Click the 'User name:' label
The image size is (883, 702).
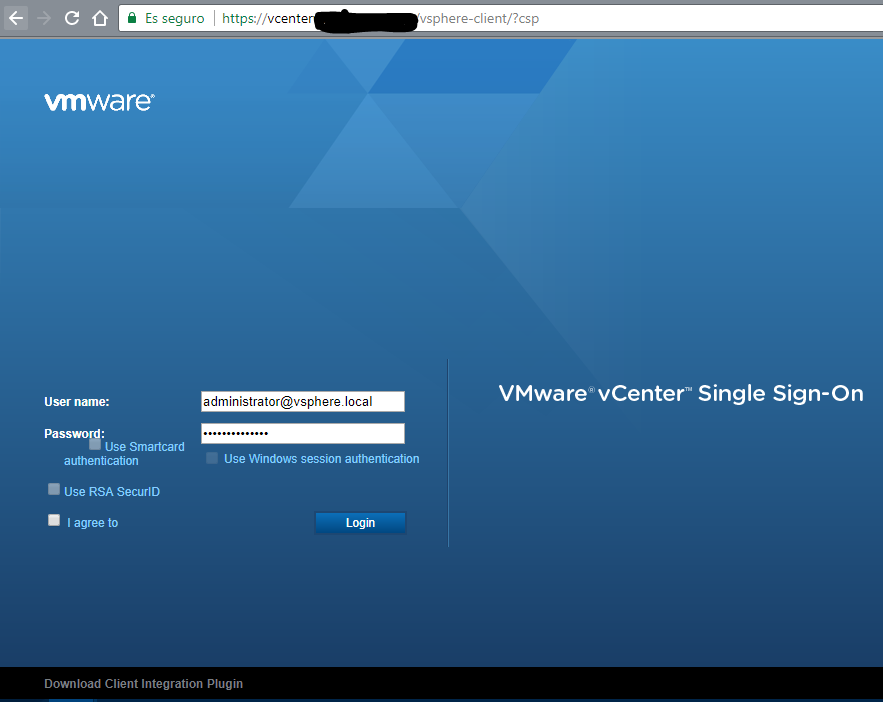point(77,402)
